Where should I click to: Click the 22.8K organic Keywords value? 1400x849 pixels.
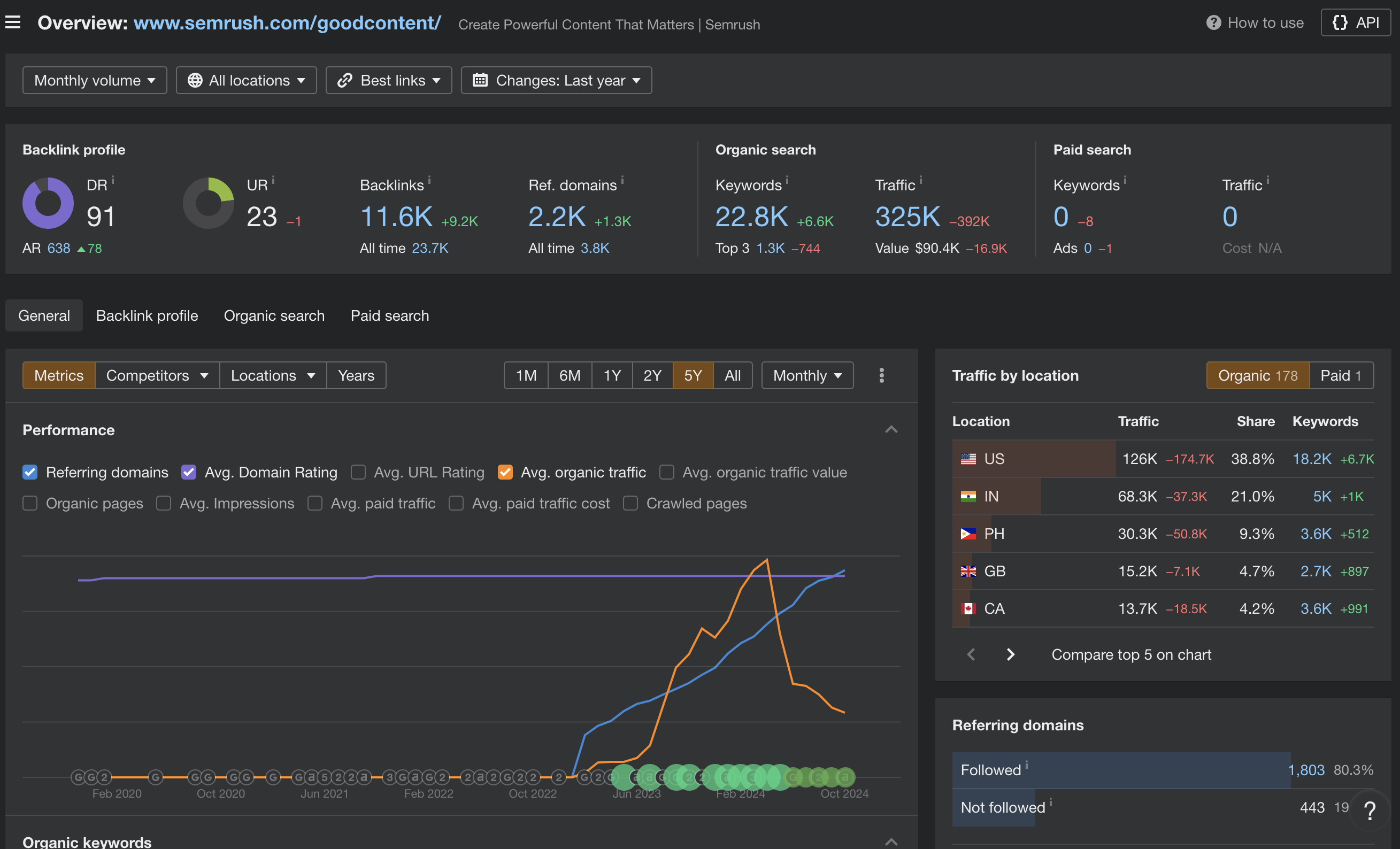(x=752, y=217)
